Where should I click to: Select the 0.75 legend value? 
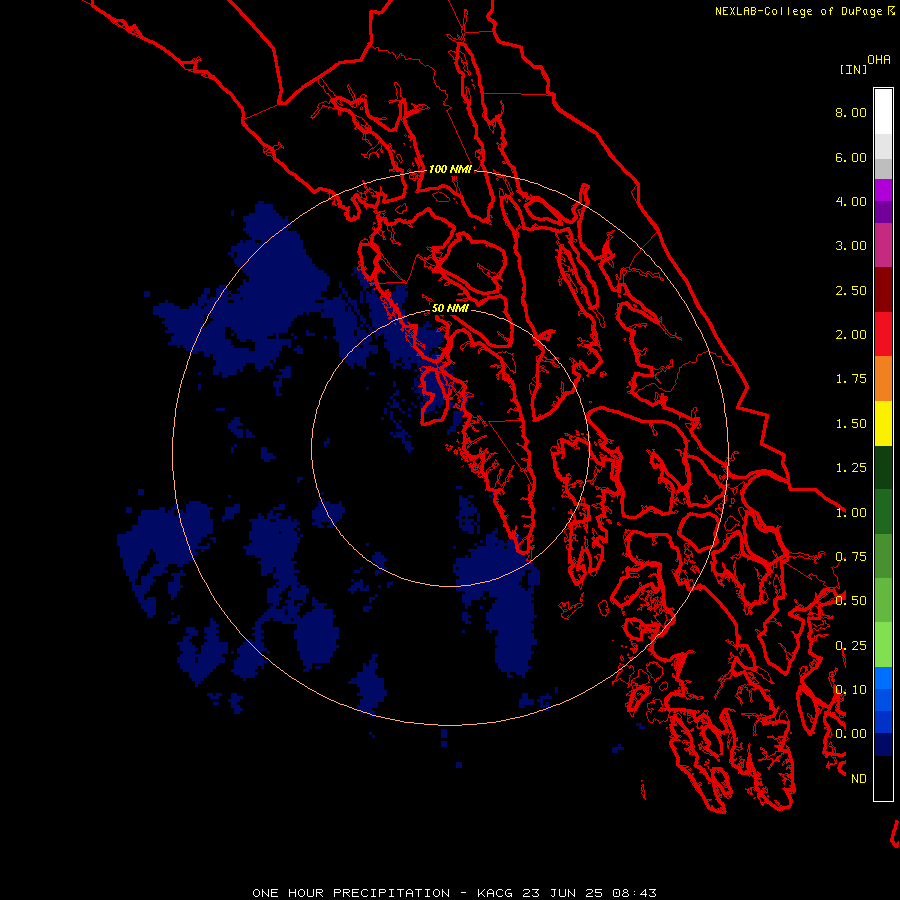[x=851, y=557]
